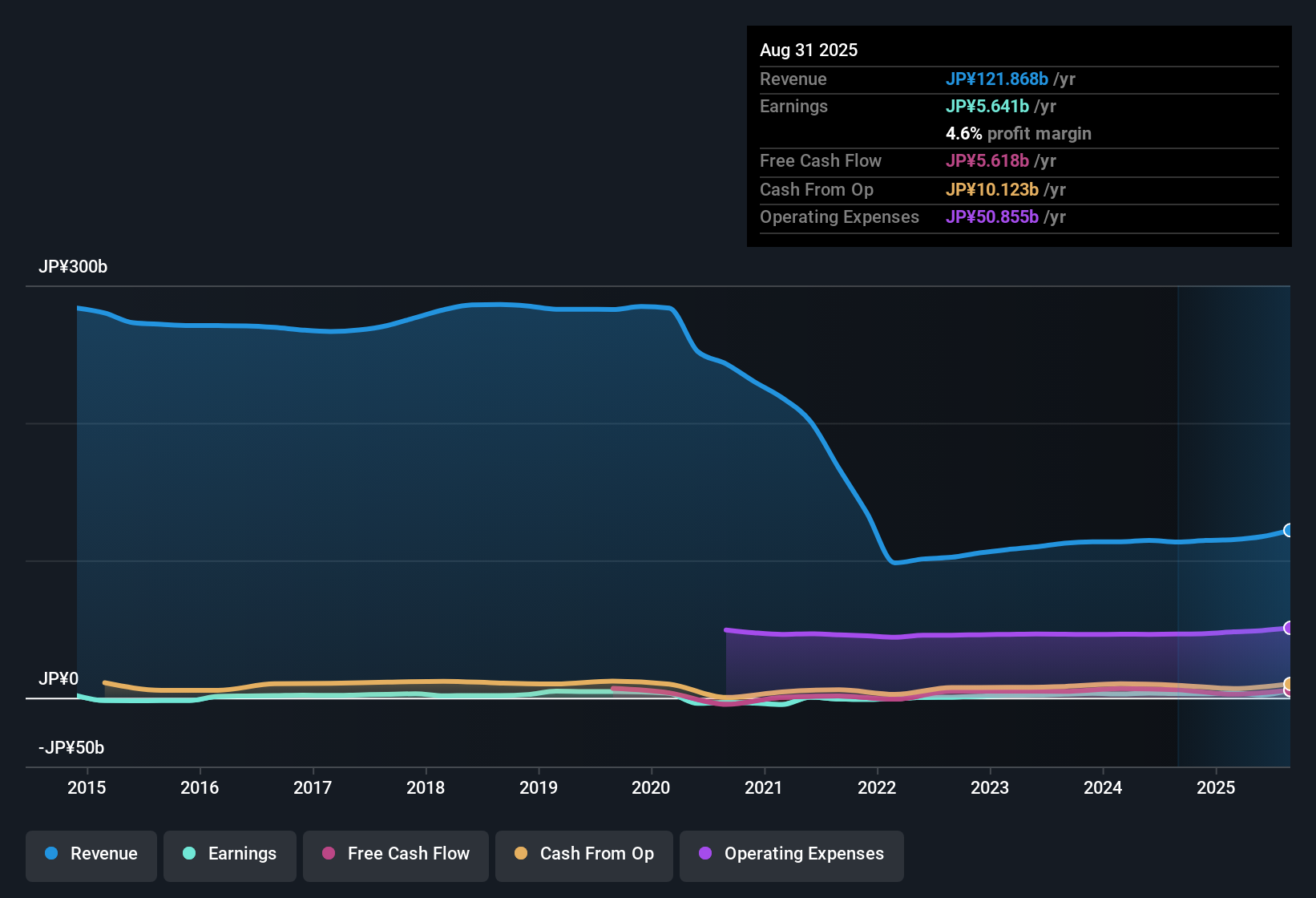
Task: Toggle the Earnings series legend button
Action: [x=230, y=855]
